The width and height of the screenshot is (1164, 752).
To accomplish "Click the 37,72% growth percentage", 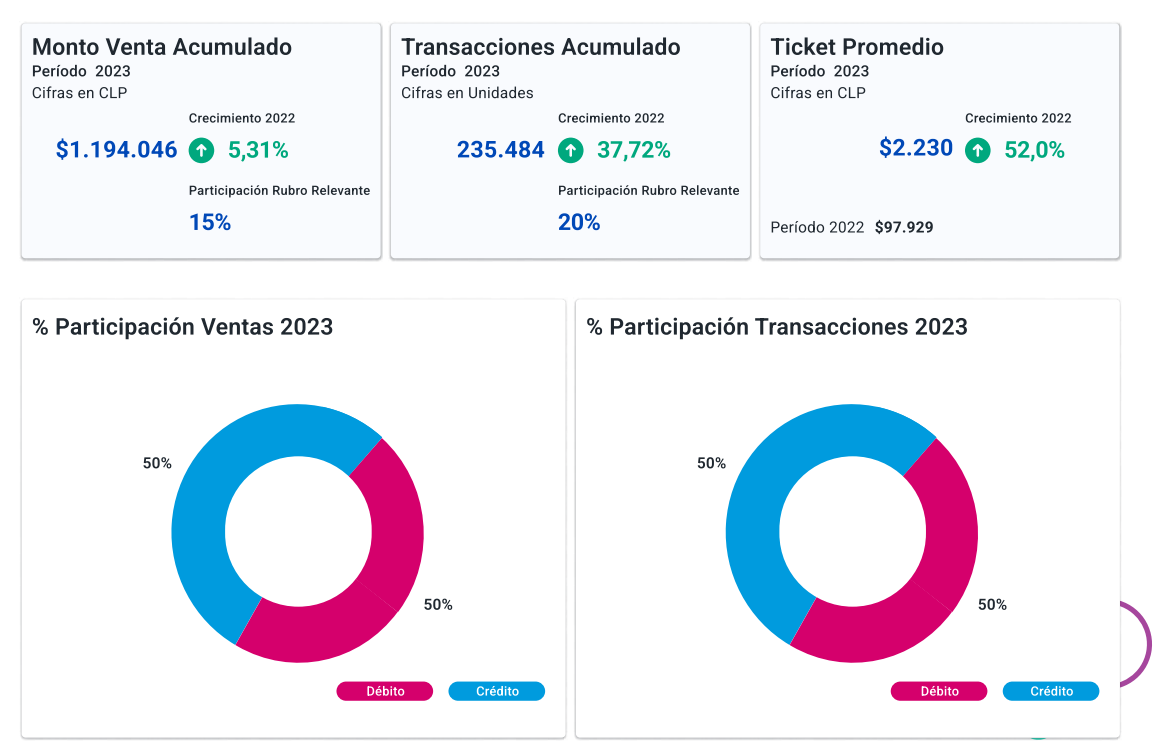I will point(634,151).
